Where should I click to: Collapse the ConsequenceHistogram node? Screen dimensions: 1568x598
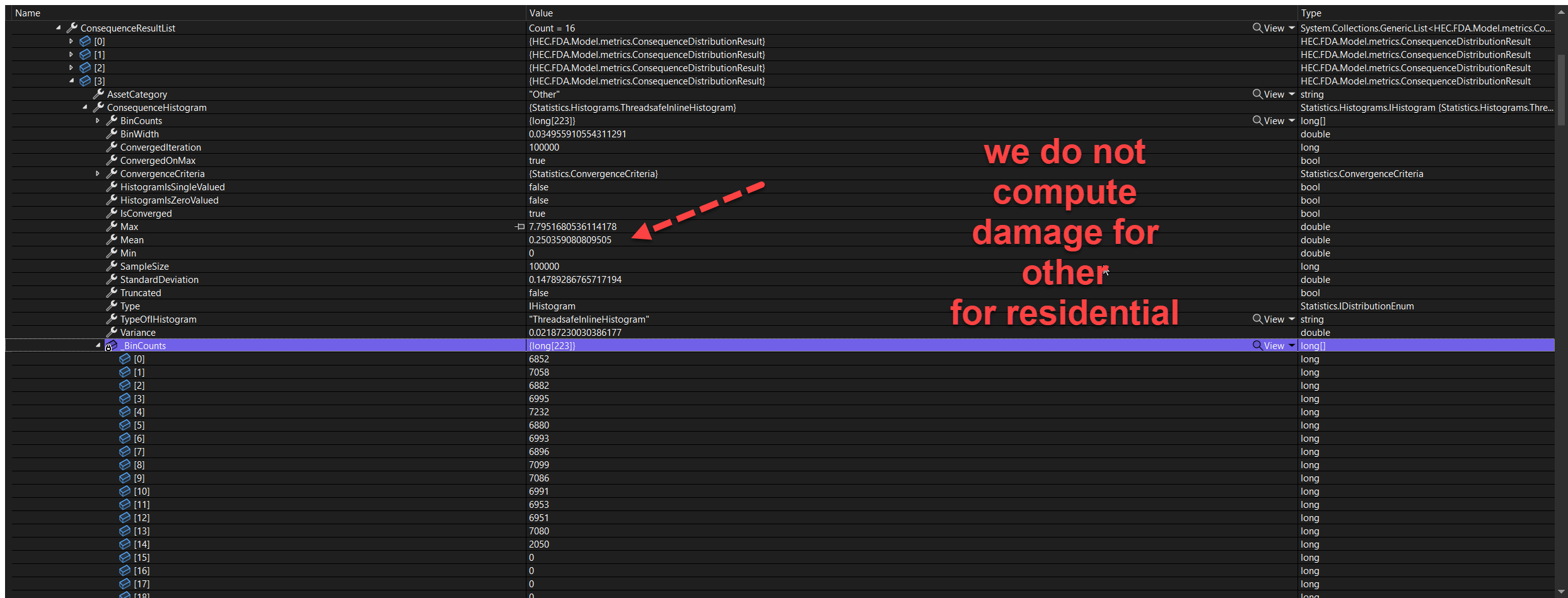coord(85,107)
